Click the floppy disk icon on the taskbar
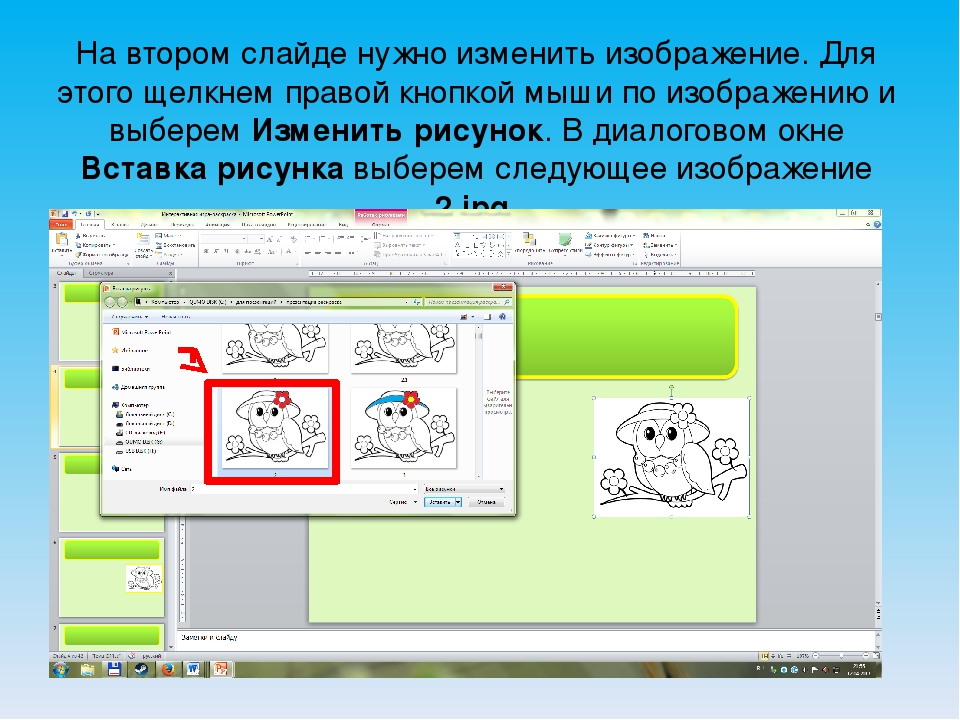 point(114,669)
